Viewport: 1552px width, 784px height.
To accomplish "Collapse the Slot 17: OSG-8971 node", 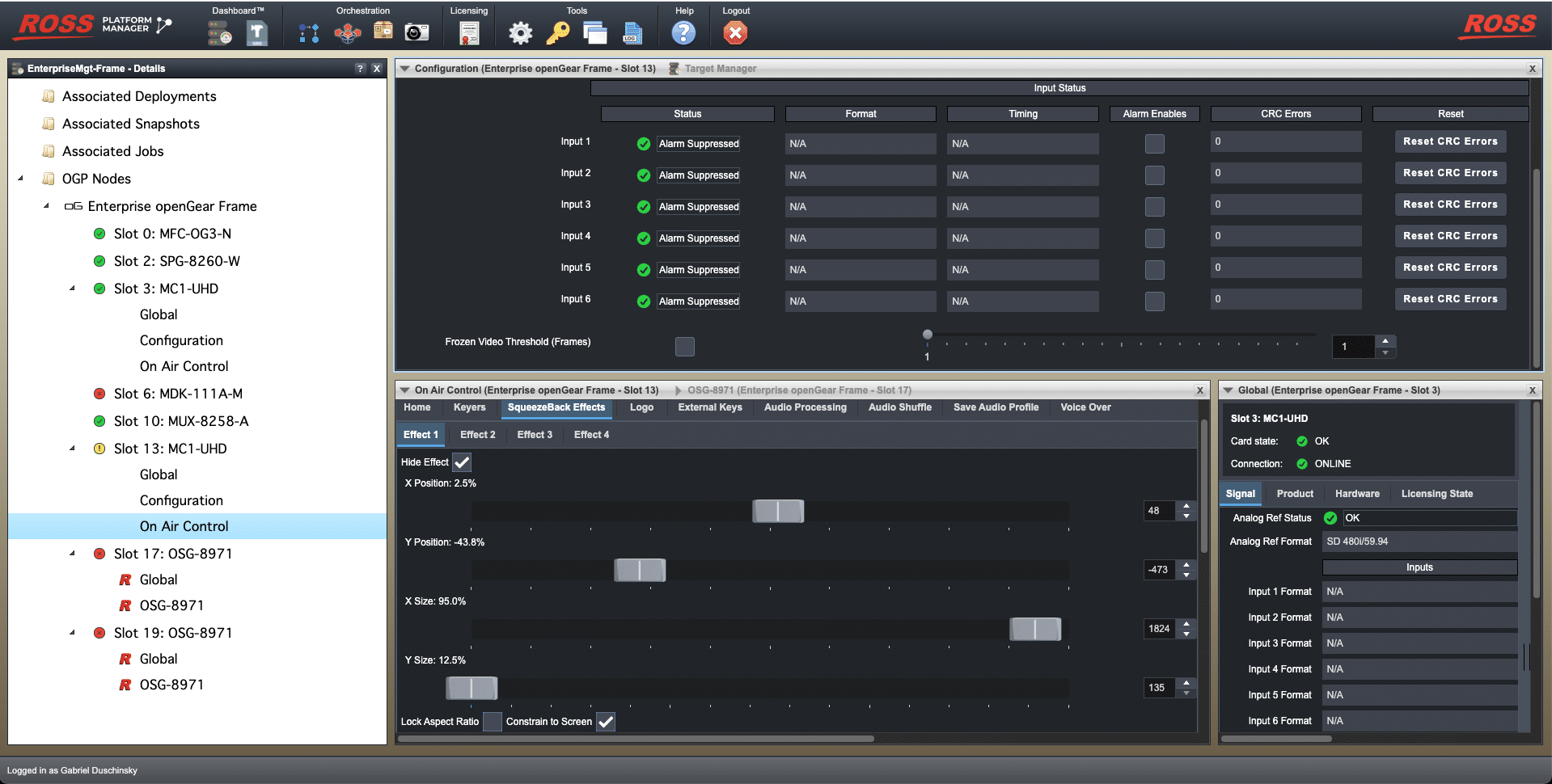I will 73,554.
